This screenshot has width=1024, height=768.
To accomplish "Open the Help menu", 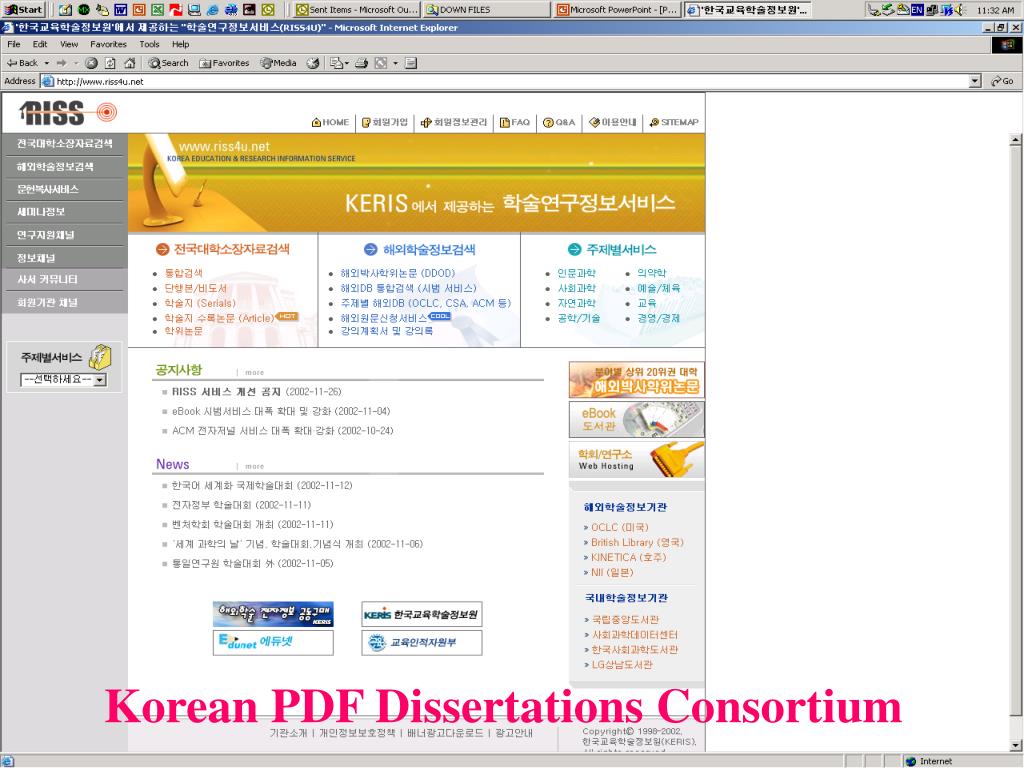I will coord(181,44).
